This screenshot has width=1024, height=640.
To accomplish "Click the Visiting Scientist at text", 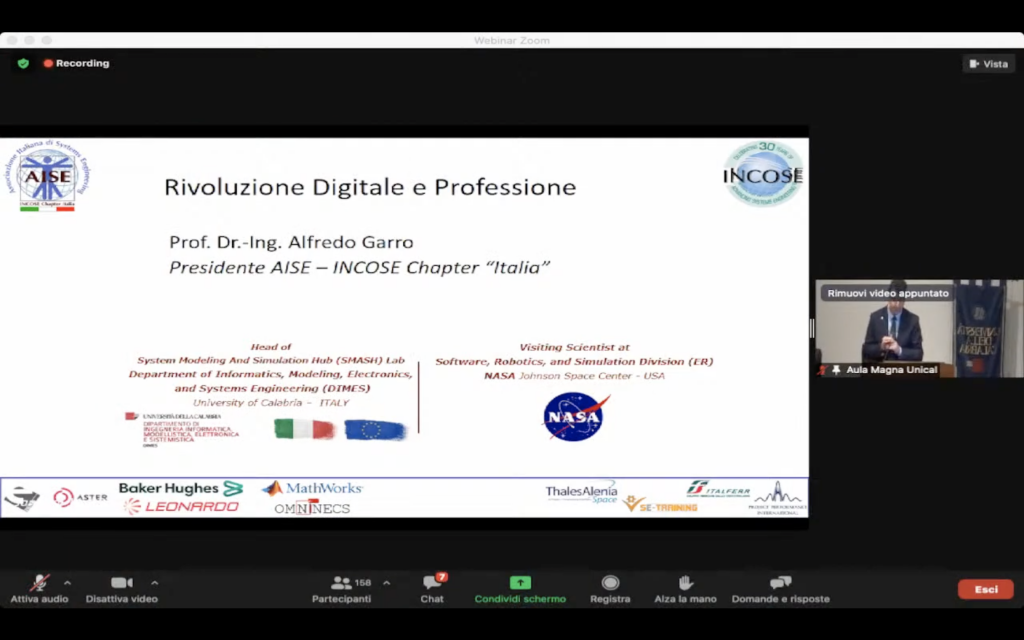I will click(574, 347).
